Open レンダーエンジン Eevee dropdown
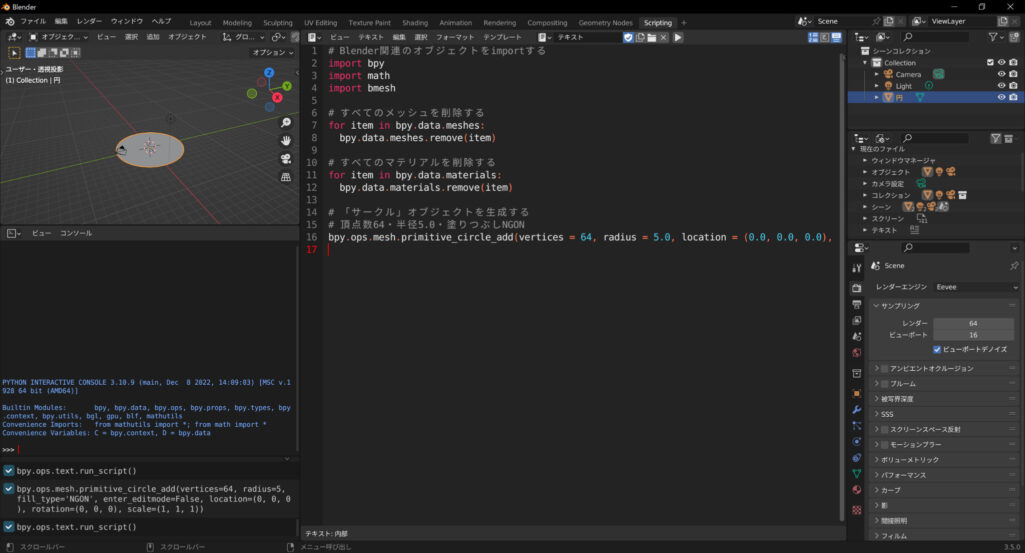The height and width of the screenshot is (553, 1025). 977,287
